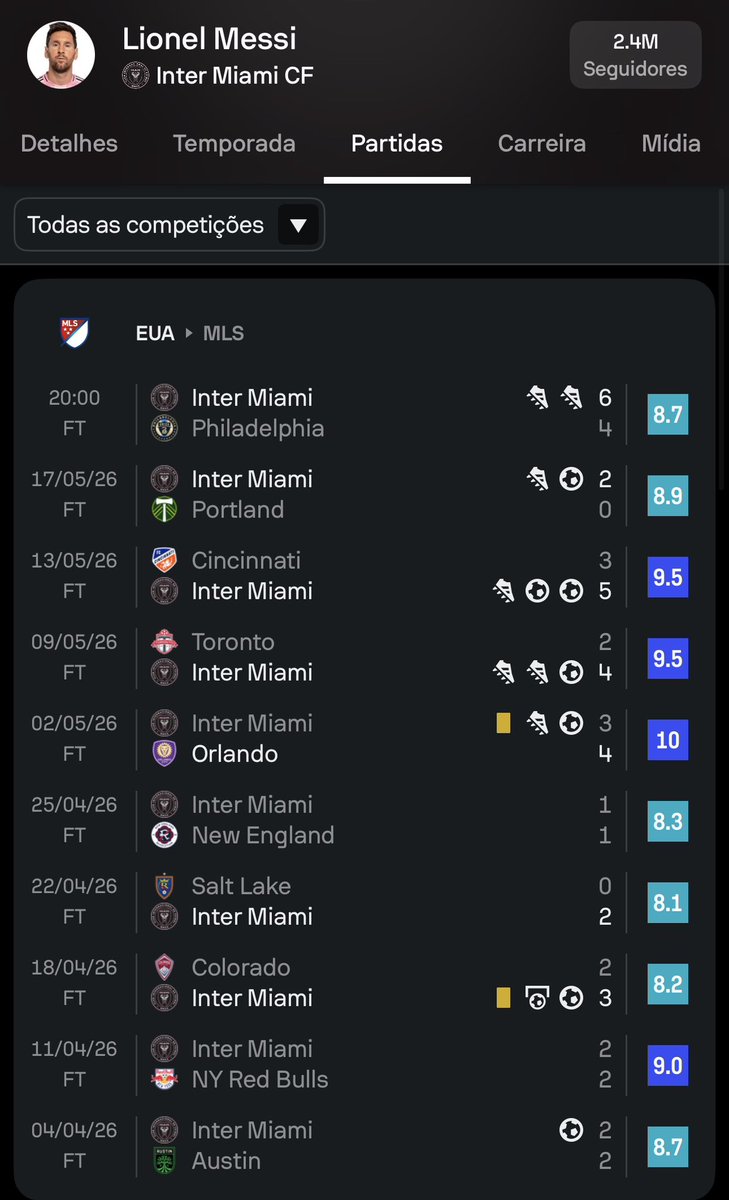729x1200 pixels.
Task: Open the Todas as competições dropdown
Action: [170, 225]
